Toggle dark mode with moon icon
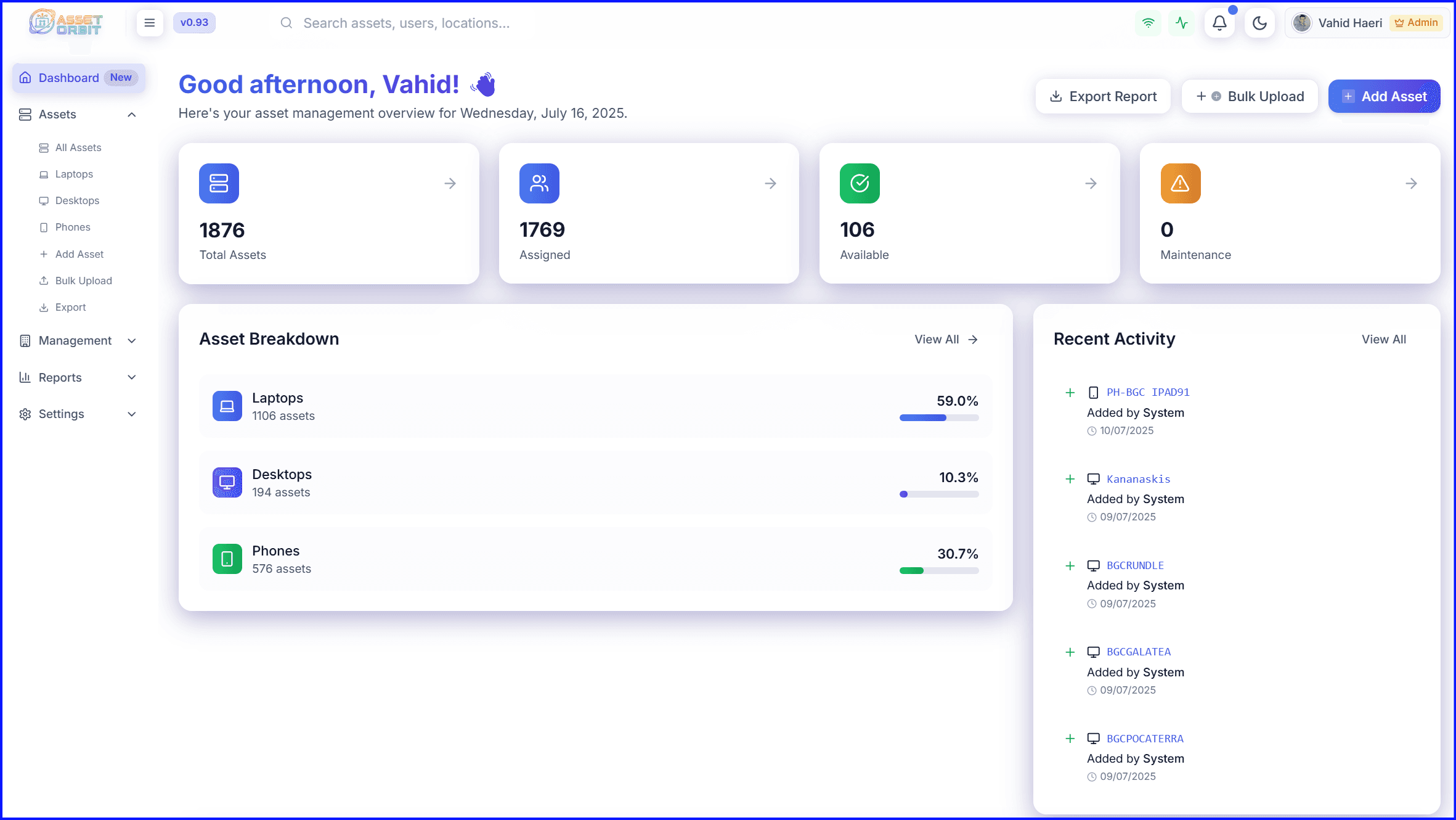 [1259, 23]
